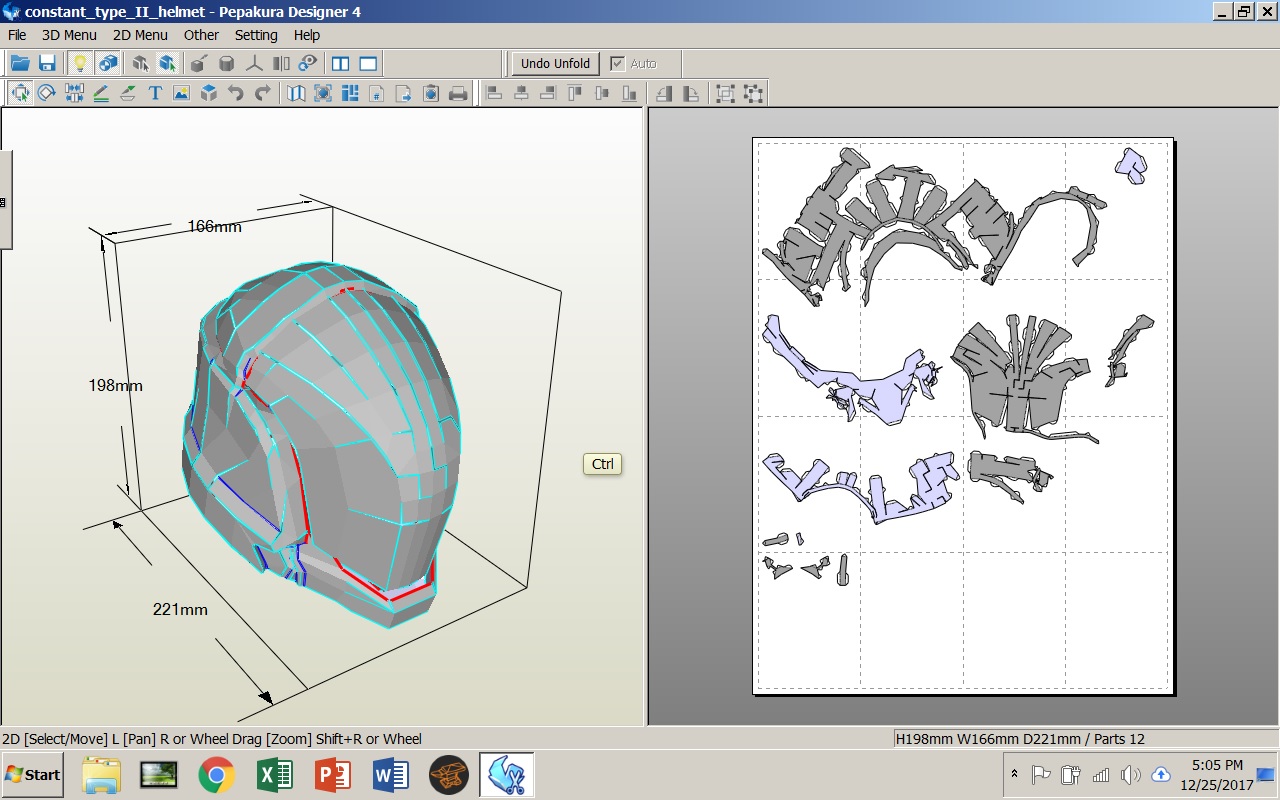Image resolution: width=1280 pixels, height=800 pixels.
Task: Click the ungroup parts icon
Action: pyautogui.click(x=753, y=93)
